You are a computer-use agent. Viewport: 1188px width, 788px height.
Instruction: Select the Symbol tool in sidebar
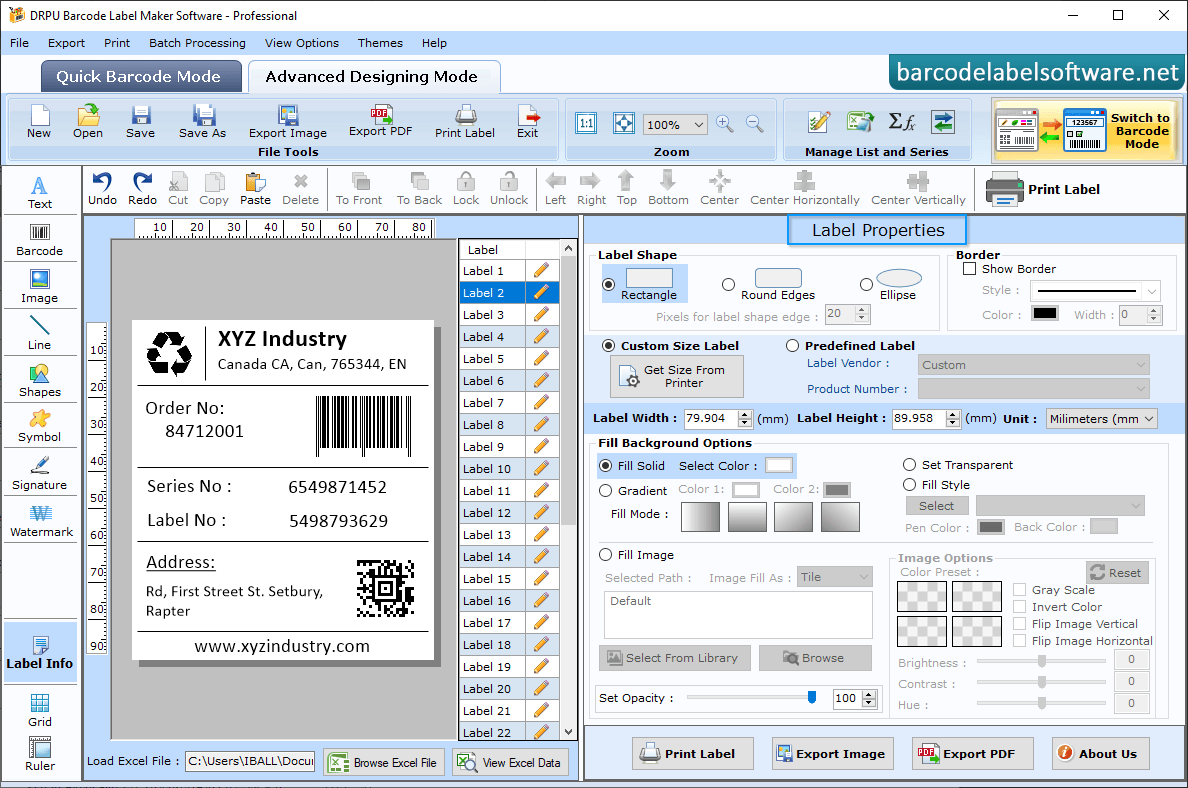tap(39, 426)
